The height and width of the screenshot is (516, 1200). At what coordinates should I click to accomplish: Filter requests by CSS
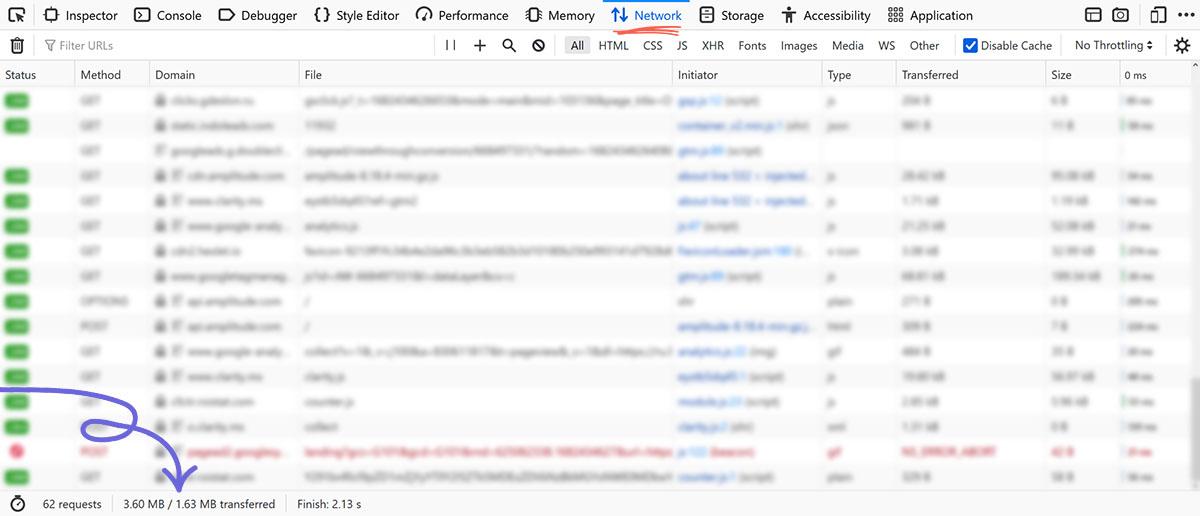coord(653,45)
